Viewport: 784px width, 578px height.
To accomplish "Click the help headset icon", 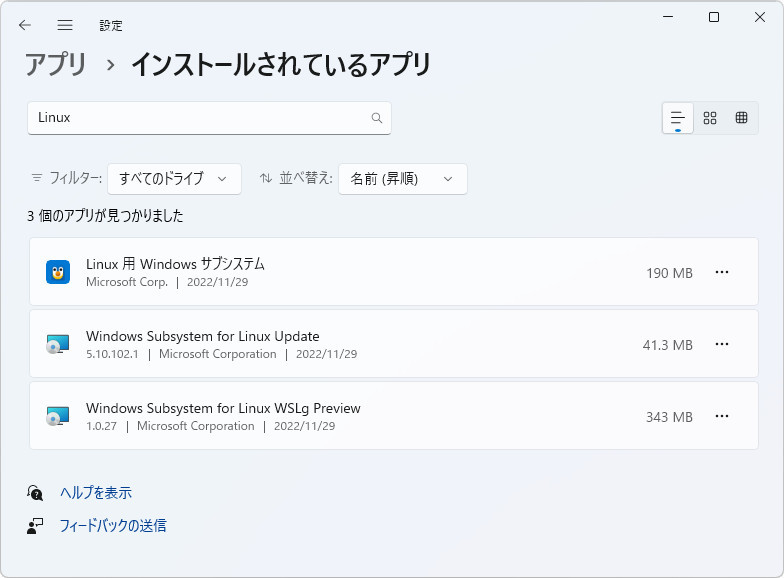I will tap(35, 493).
